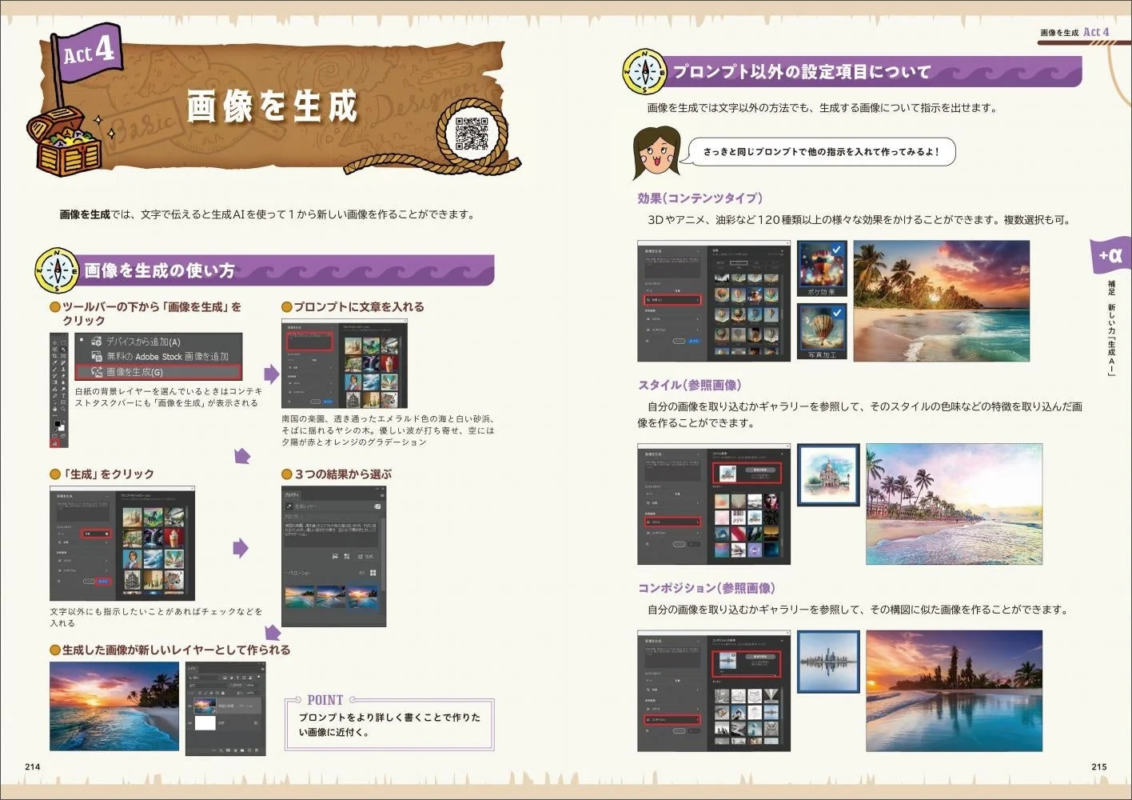Image resolution: width=1132 pixels, height=800 pixels.
Task: Click the white background layer thumbnail
Action: (x=205, y=722)
